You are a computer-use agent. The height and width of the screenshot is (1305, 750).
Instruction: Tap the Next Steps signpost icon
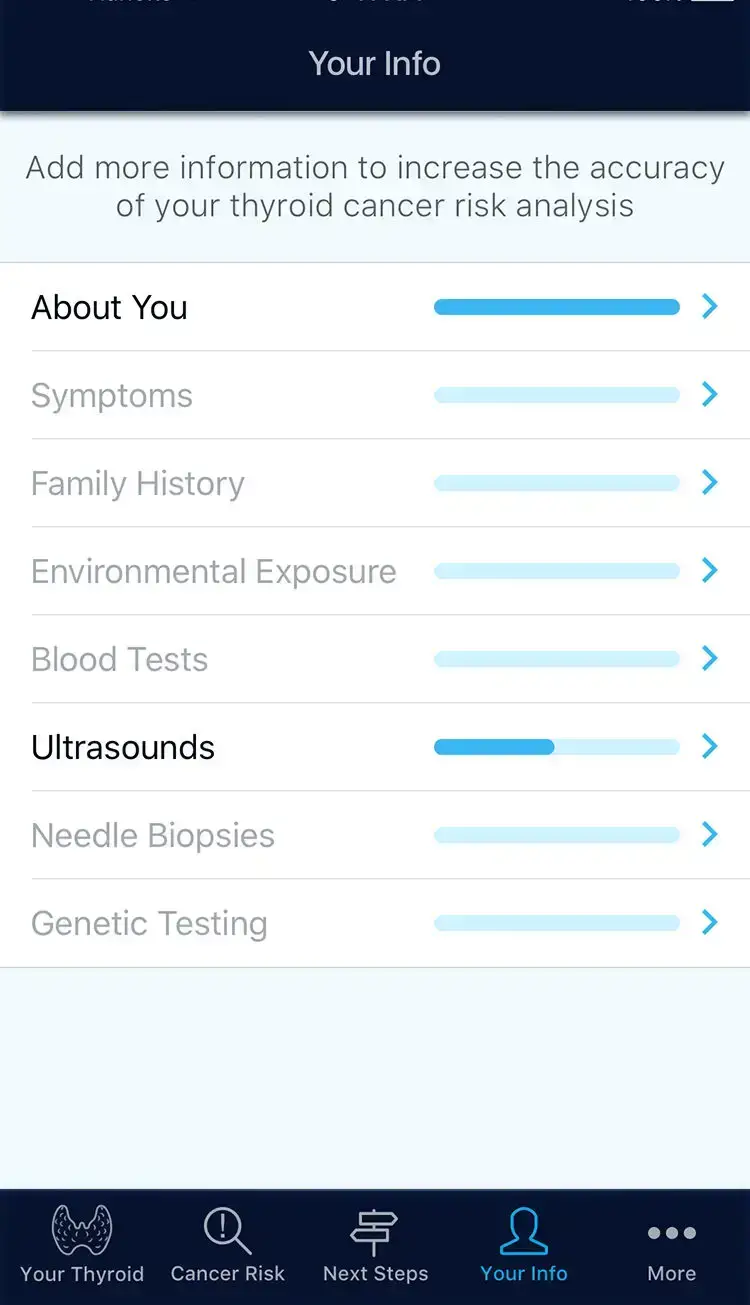(x=374, y=1230)
